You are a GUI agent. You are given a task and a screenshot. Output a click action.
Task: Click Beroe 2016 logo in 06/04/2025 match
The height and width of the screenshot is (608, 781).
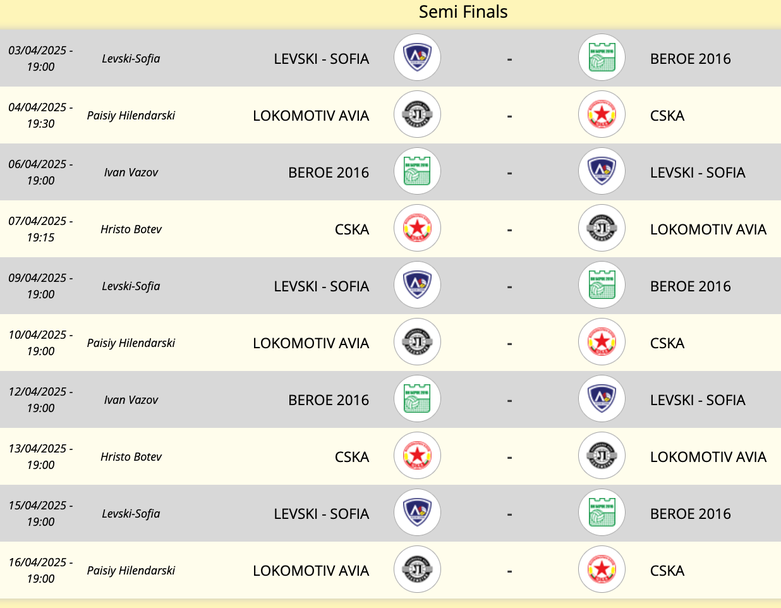(x=417, y=172)
